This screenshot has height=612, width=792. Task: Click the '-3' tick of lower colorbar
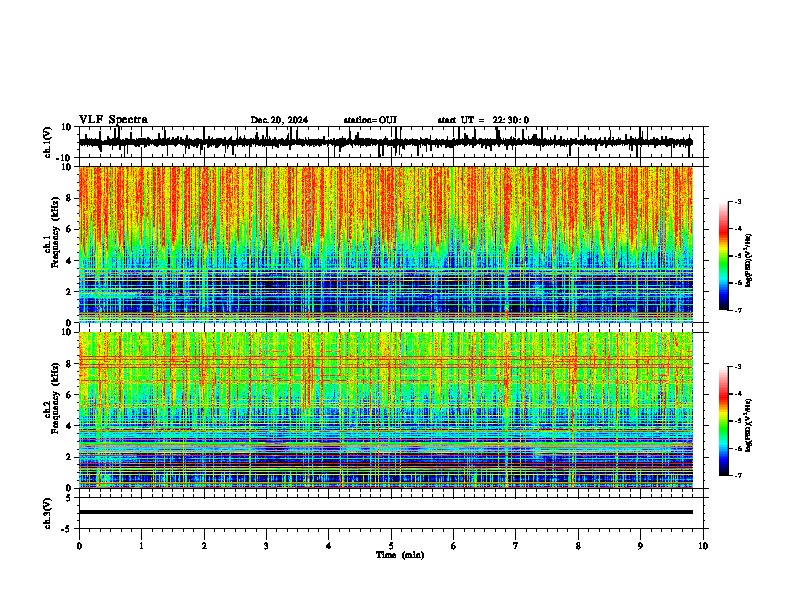pos(737,367)
